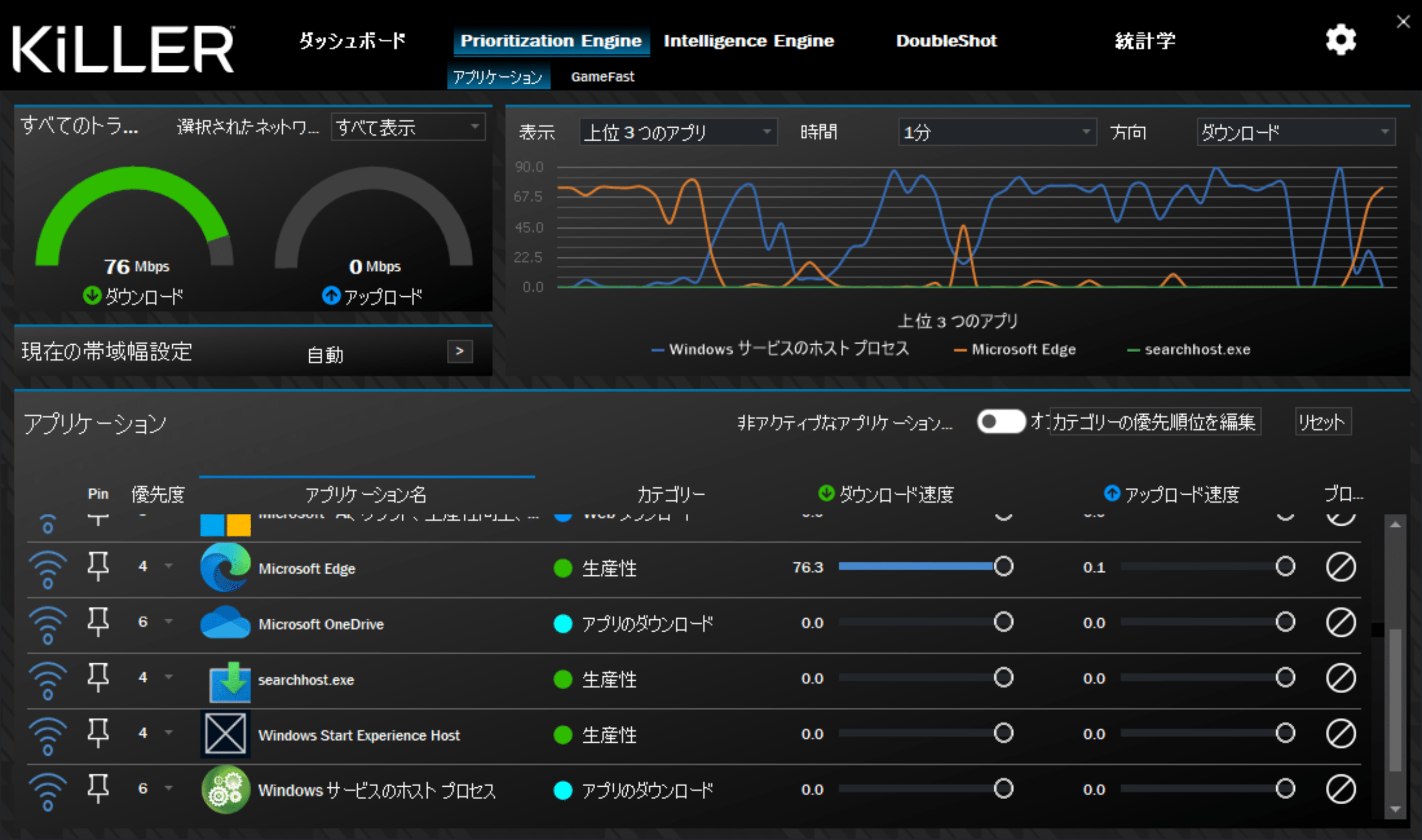The width and height of the screenshot is (1422, 840).
Task: Expand priority dropdown for Microsoft Edge
Action: pyautogui.click(x=169, y=566)
